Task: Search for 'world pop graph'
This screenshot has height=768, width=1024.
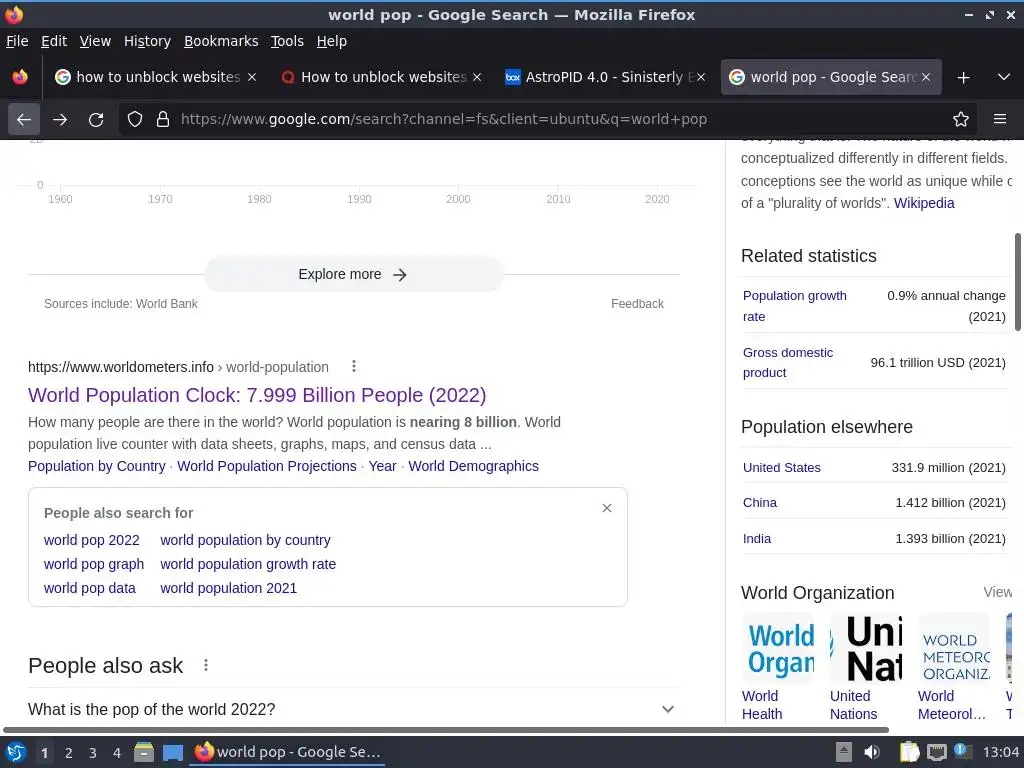Action: pos(94,564)
